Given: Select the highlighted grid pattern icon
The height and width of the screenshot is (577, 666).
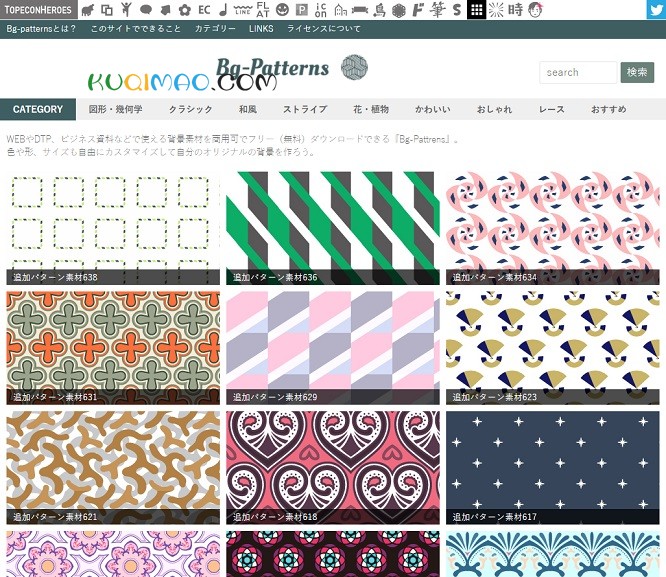Looking at the screenshot, I should pyautogui.click(x=477, y=9).
